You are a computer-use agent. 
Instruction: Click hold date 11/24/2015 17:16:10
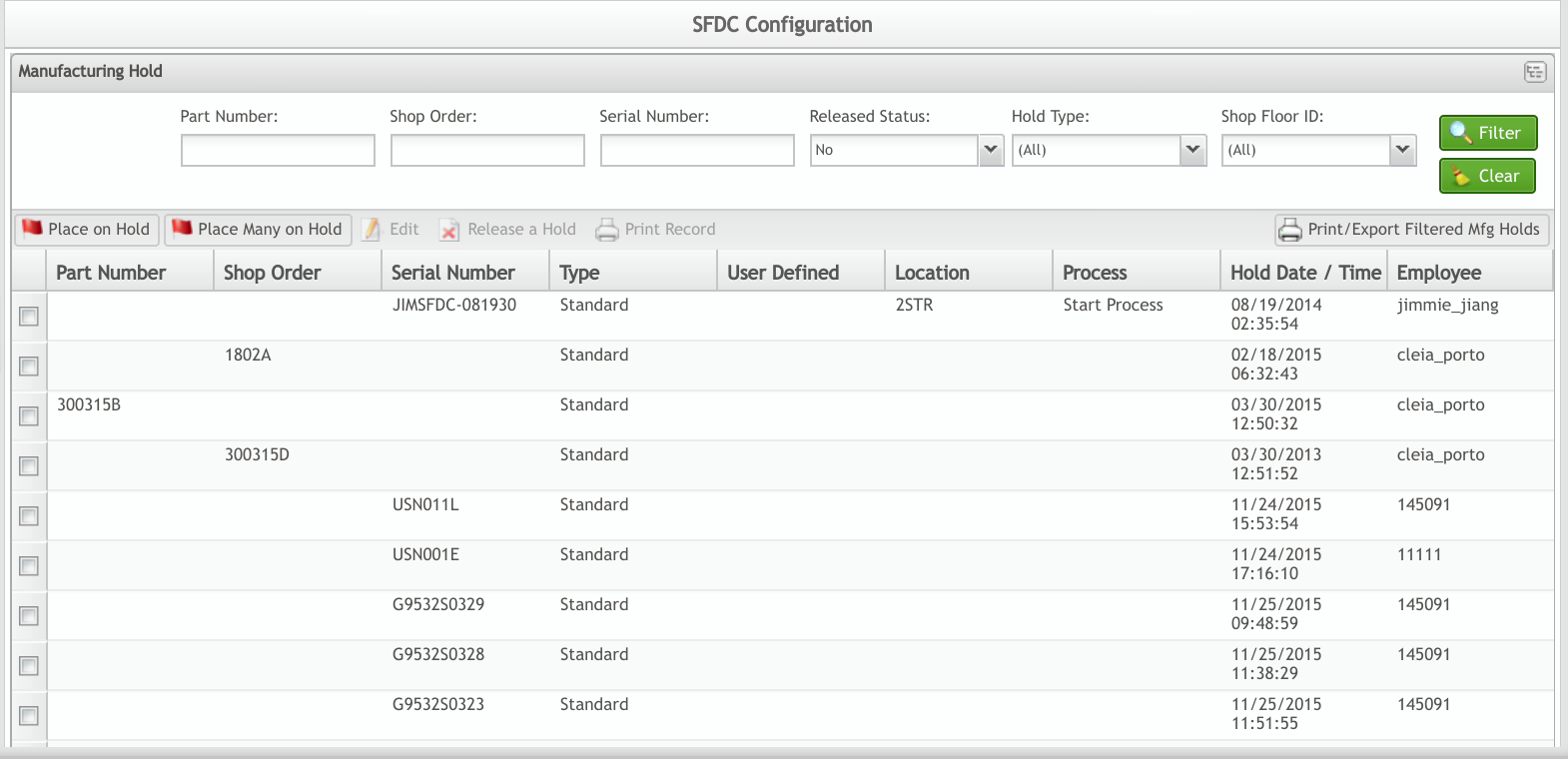click(1276, 564)
